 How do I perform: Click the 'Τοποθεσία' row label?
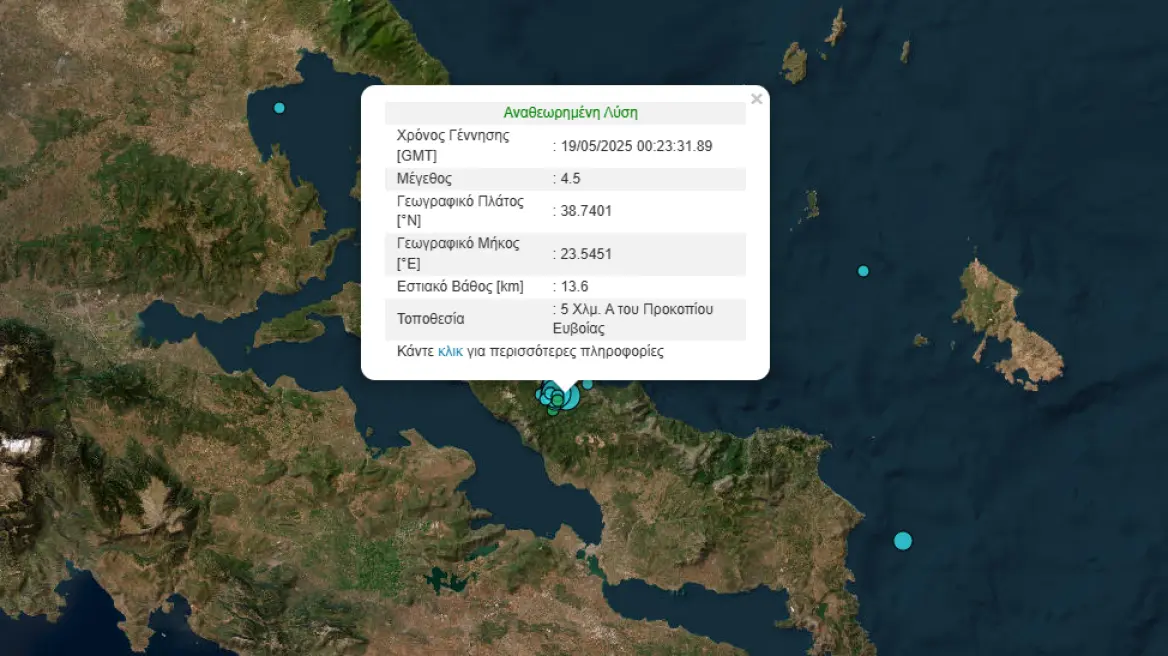tap(431, 320)
